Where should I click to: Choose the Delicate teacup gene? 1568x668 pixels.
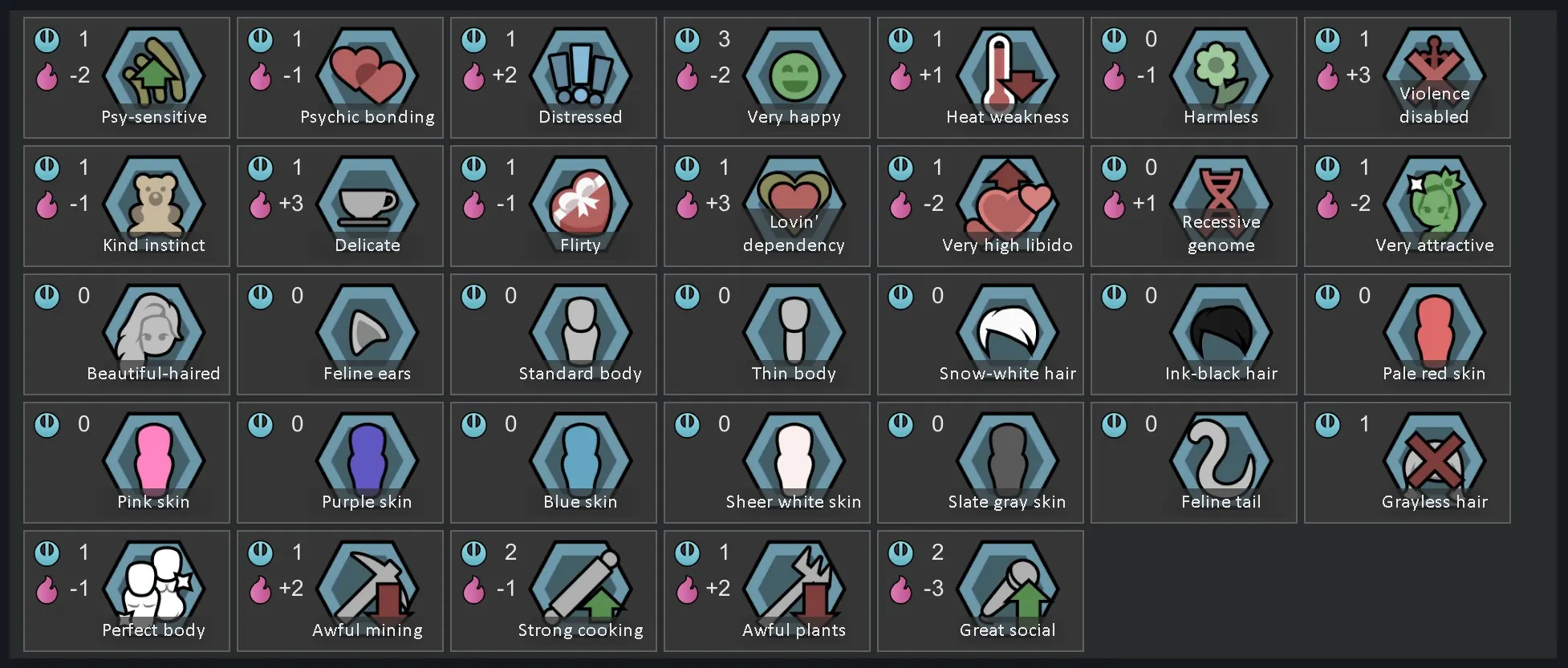tap(368, 202)
